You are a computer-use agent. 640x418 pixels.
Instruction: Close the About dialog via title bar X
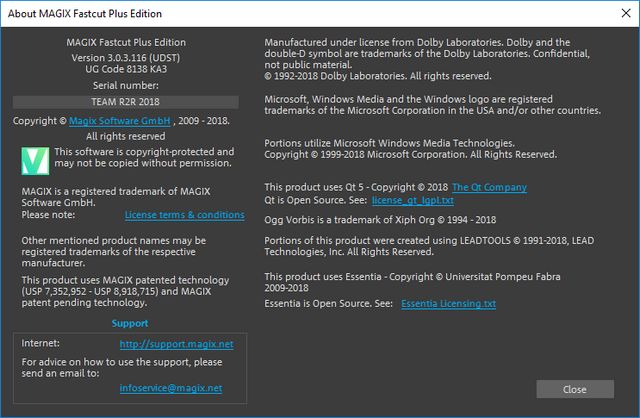pos(616,14)
